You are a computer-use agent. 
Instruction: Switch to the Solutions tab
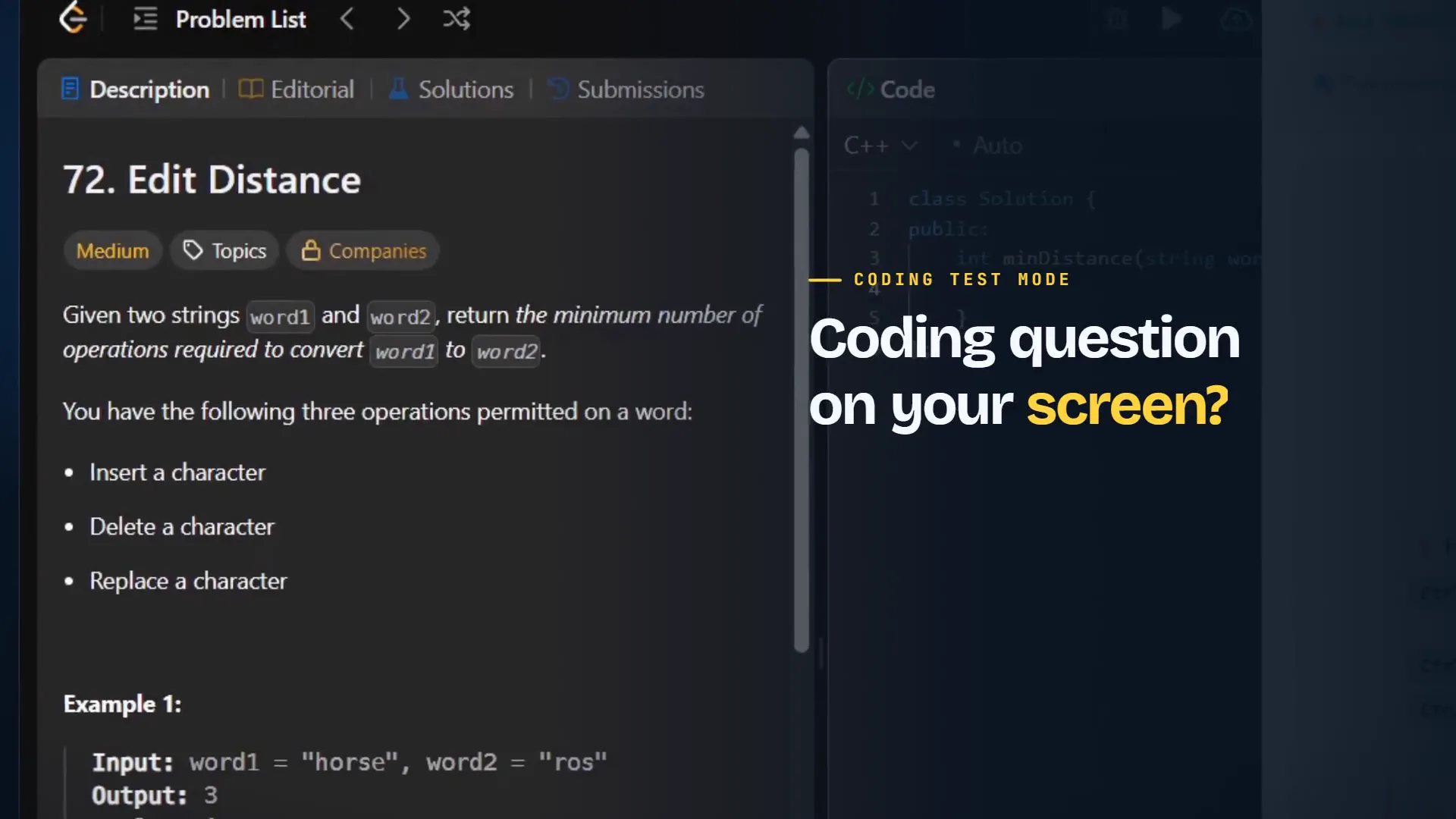tap(451, 89)
